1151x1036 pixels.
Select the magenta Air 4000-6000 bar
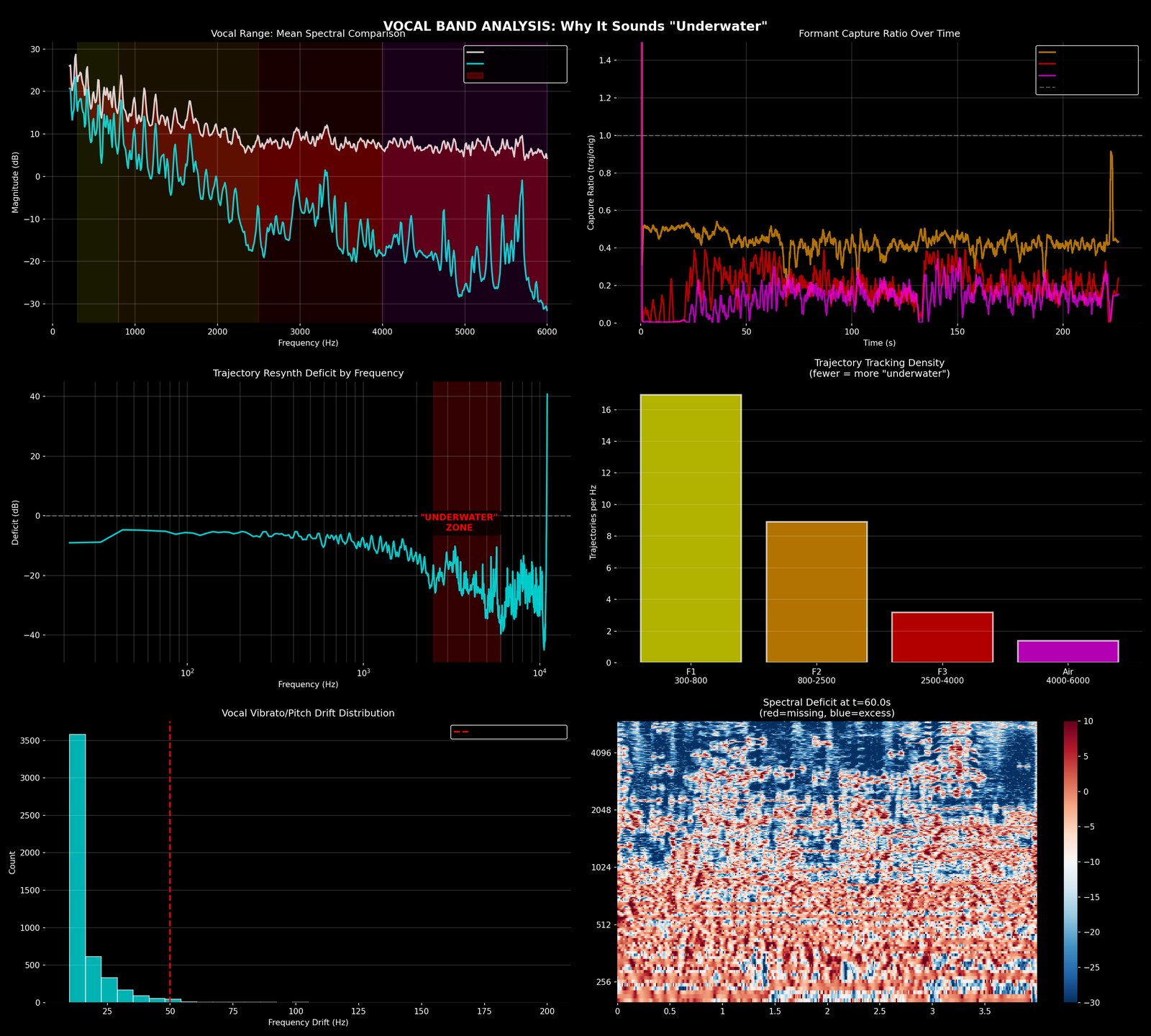(1068, 651)
